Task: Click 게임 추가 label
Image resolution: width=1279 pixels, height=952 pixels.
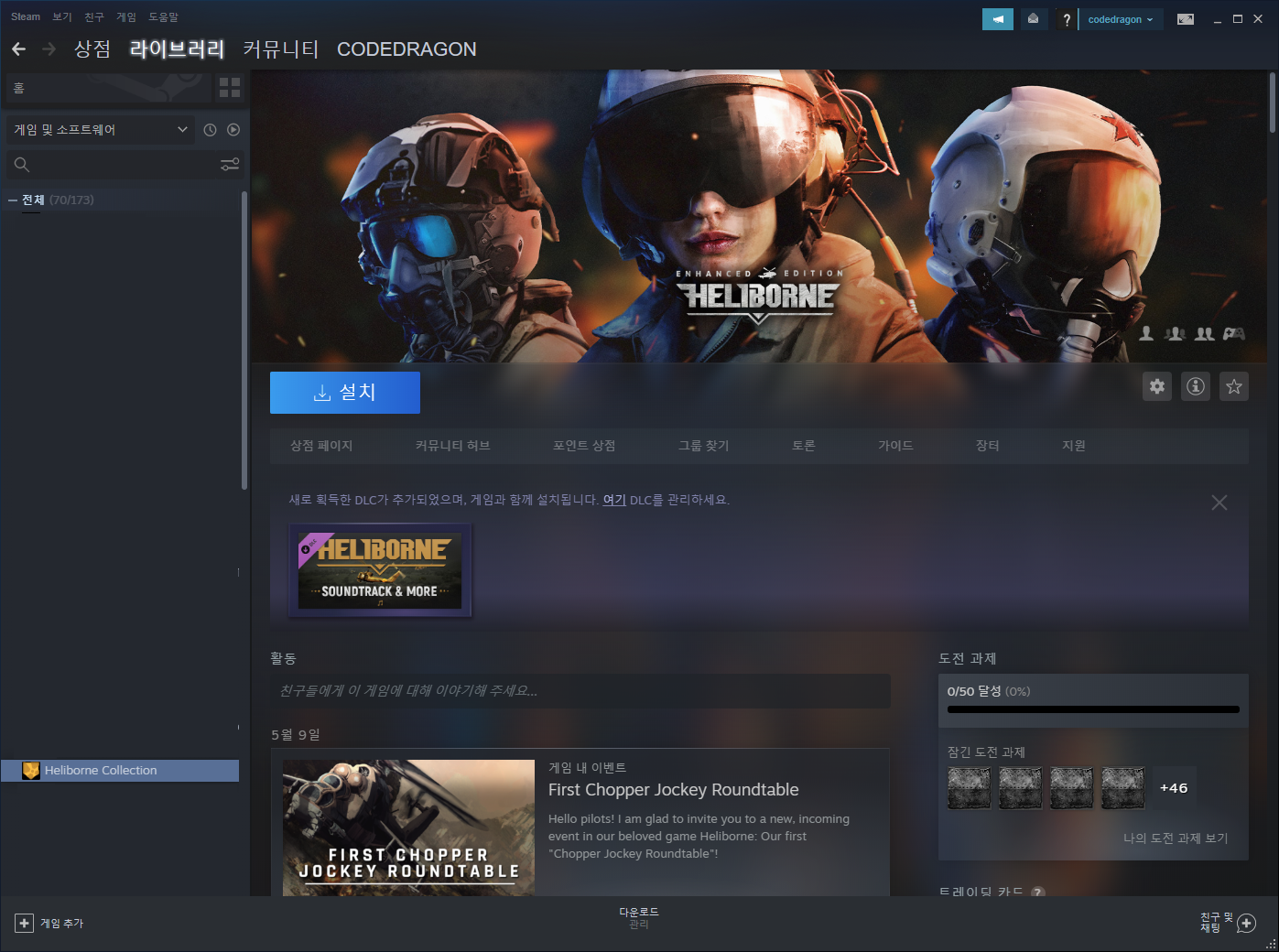Action: (x=62, y=924)
